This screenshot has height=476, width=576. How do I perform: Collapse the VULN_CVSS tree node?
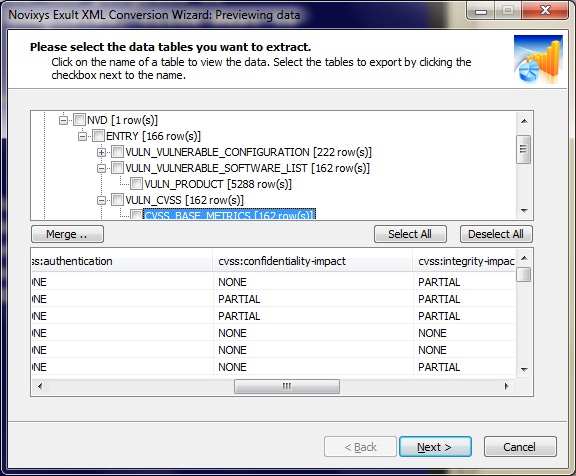click(x=101, y=200)
